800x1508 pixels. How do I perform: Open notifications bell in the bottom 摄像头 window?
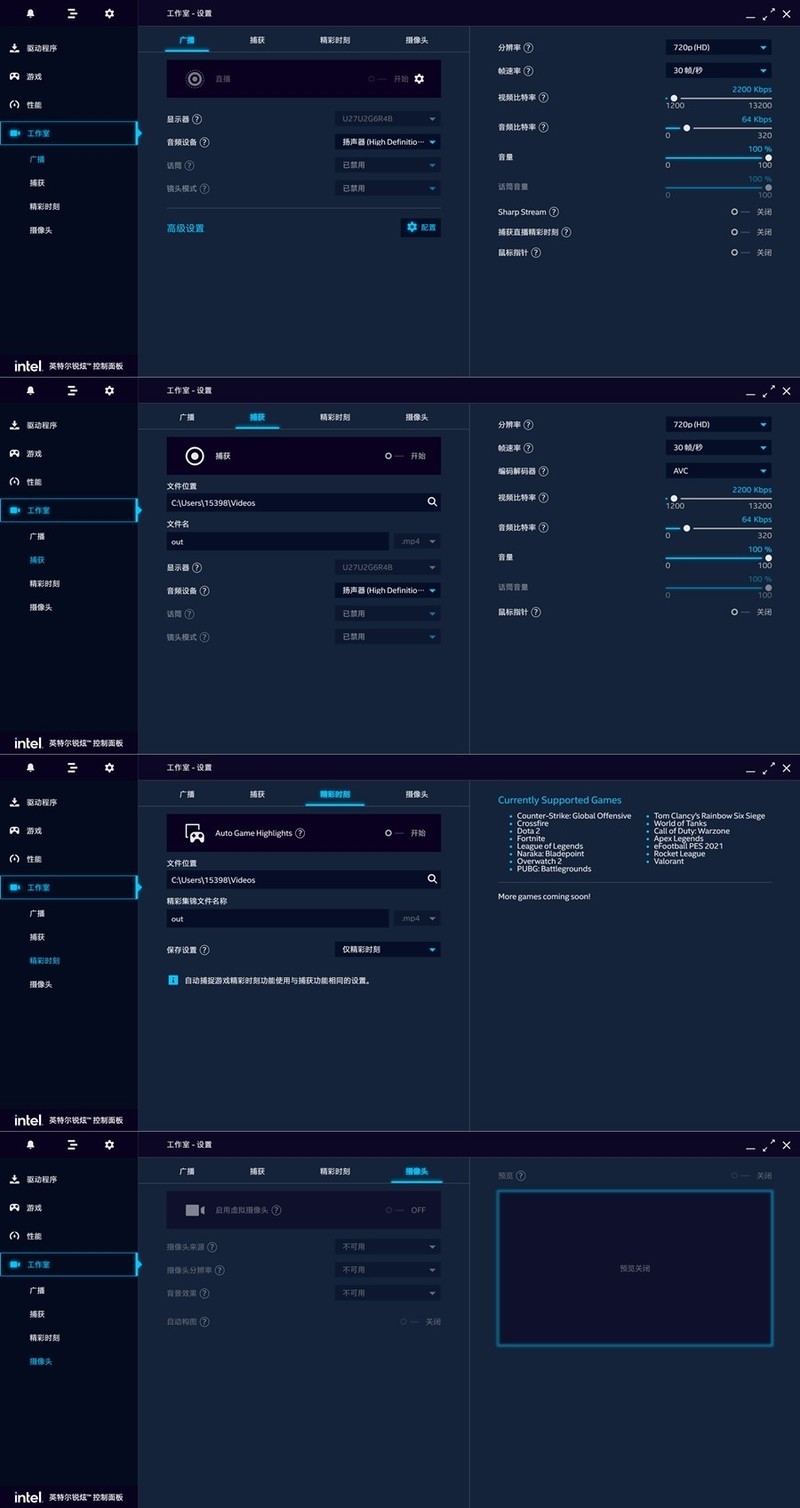click(x=31, y=1144)
